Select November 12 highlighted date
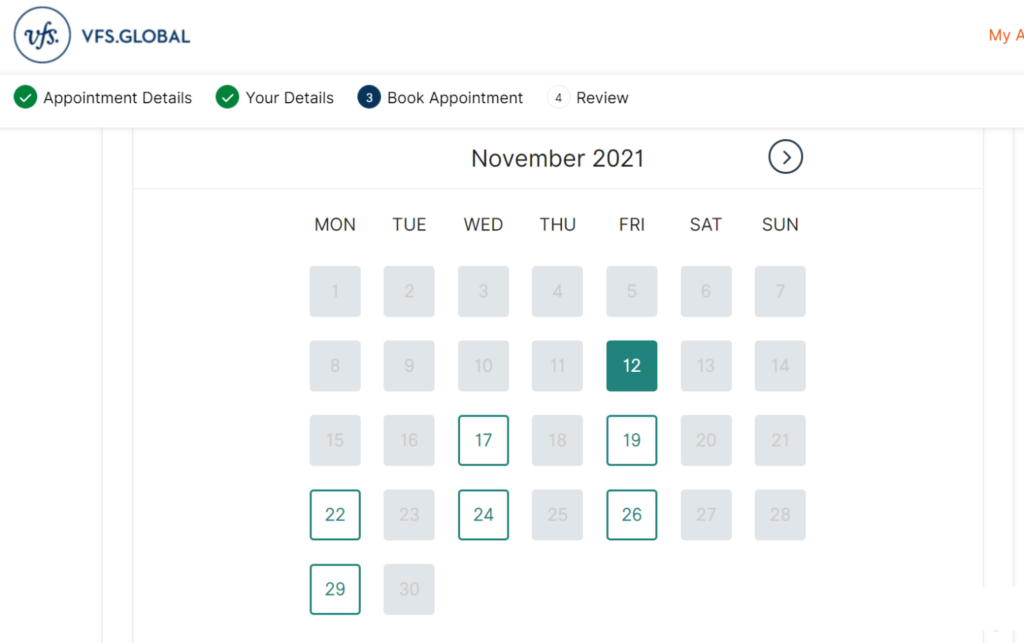This screenshot has width=1024, height=643. tap(632, 366)
